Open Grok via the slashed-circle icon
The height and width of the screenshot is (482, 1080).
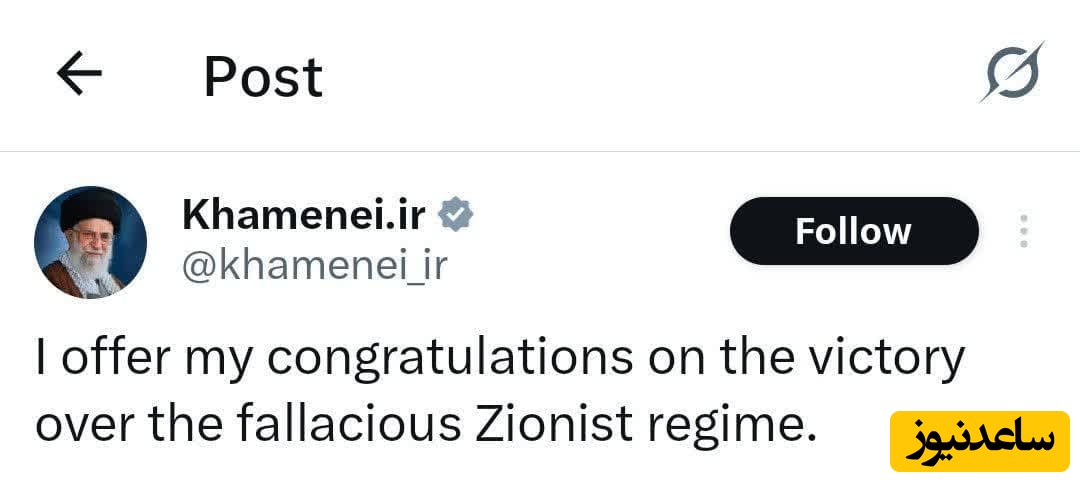[1011, 73]
